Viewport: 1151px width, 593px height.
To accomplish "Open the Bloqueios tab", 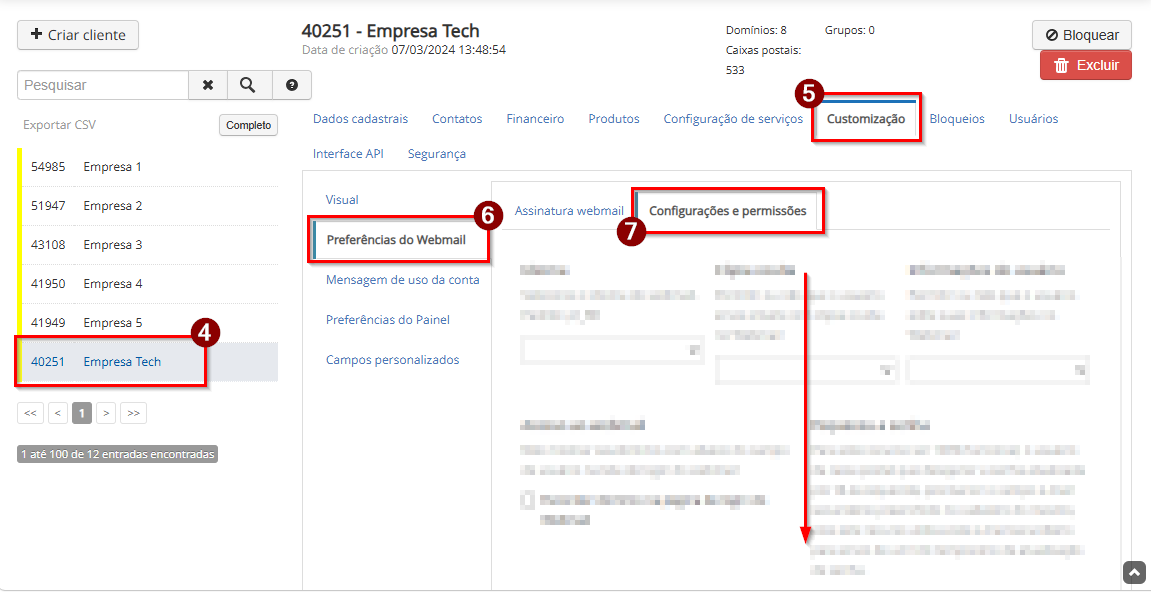I will pos(957,119).
